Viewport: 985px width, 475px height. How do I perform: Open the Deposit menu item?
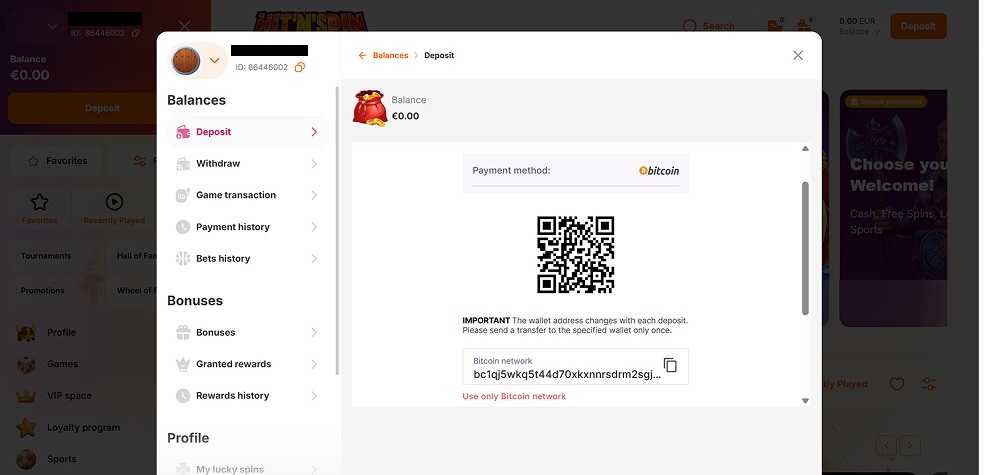(x=248, y=132)
